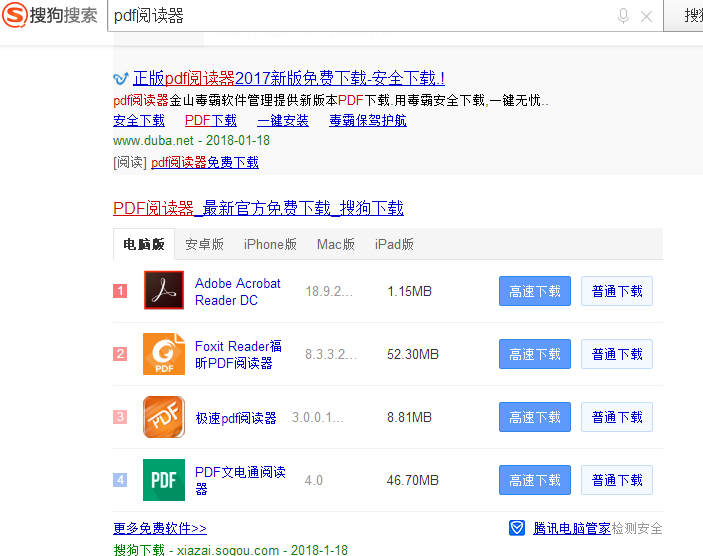Click 高速下载 for PDF文电通阅读器

click(535, 480)
